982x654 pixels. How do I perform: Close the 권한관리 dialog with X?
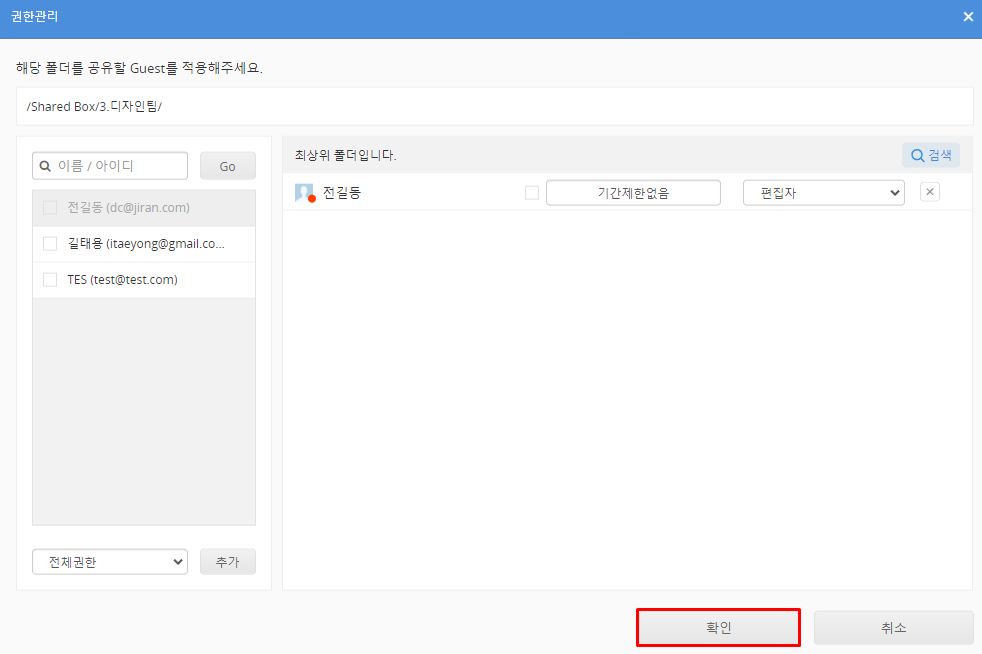click(x=968, y=17)
